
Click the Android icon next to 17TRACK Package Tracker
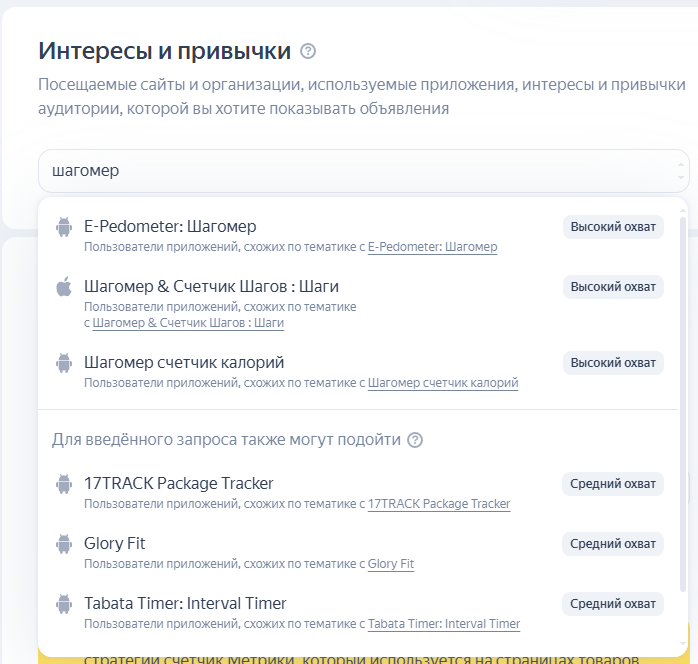(x=64, y=484)
